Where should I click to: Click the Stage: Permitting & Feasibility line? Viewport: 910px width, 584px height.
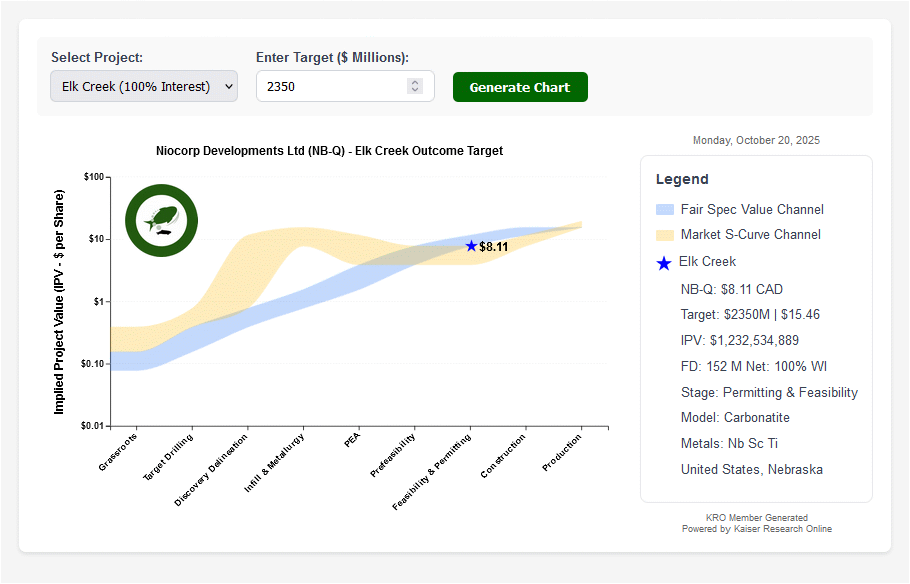pyautogui.click(x=770, y=392)
